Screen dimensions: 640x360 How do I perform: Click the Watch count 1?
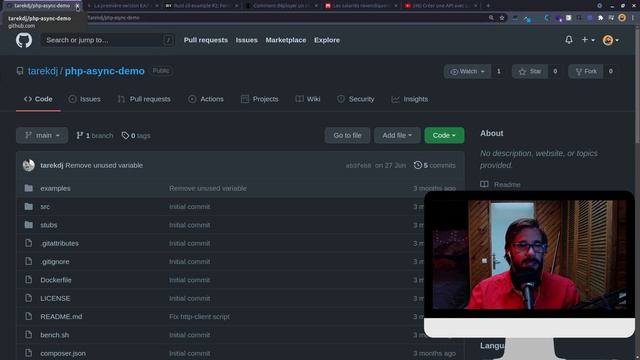point(498,71)
